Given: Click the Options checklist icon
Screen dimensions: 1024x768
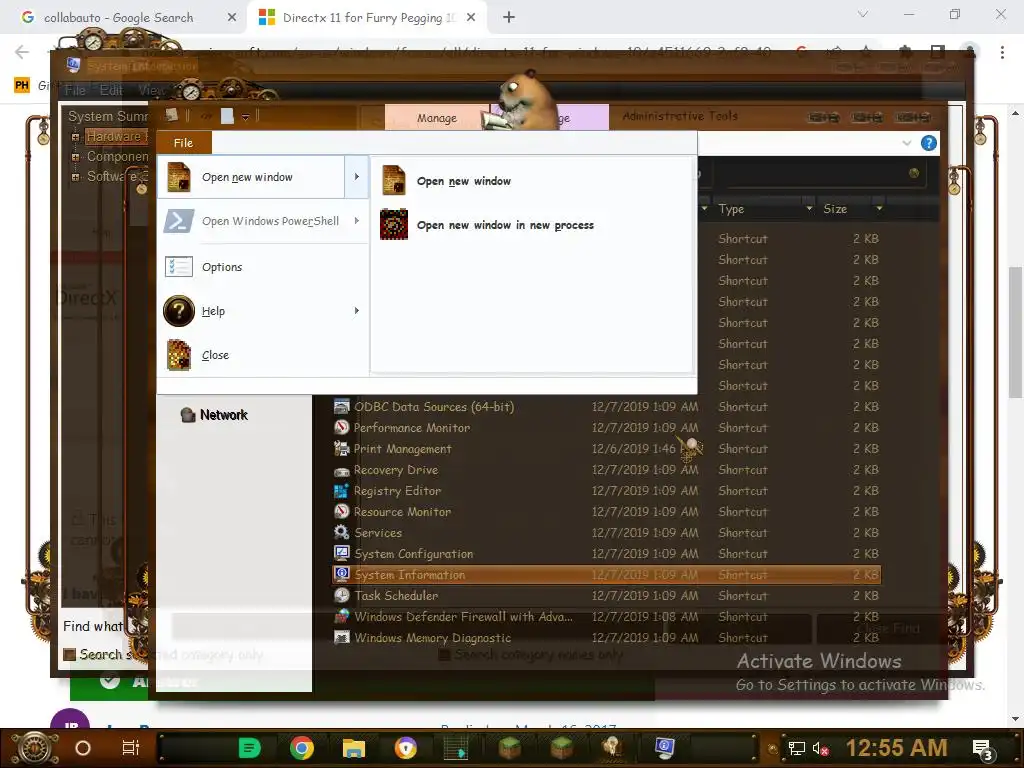Looking at the screenshot, I should click(x=178, y=266).
